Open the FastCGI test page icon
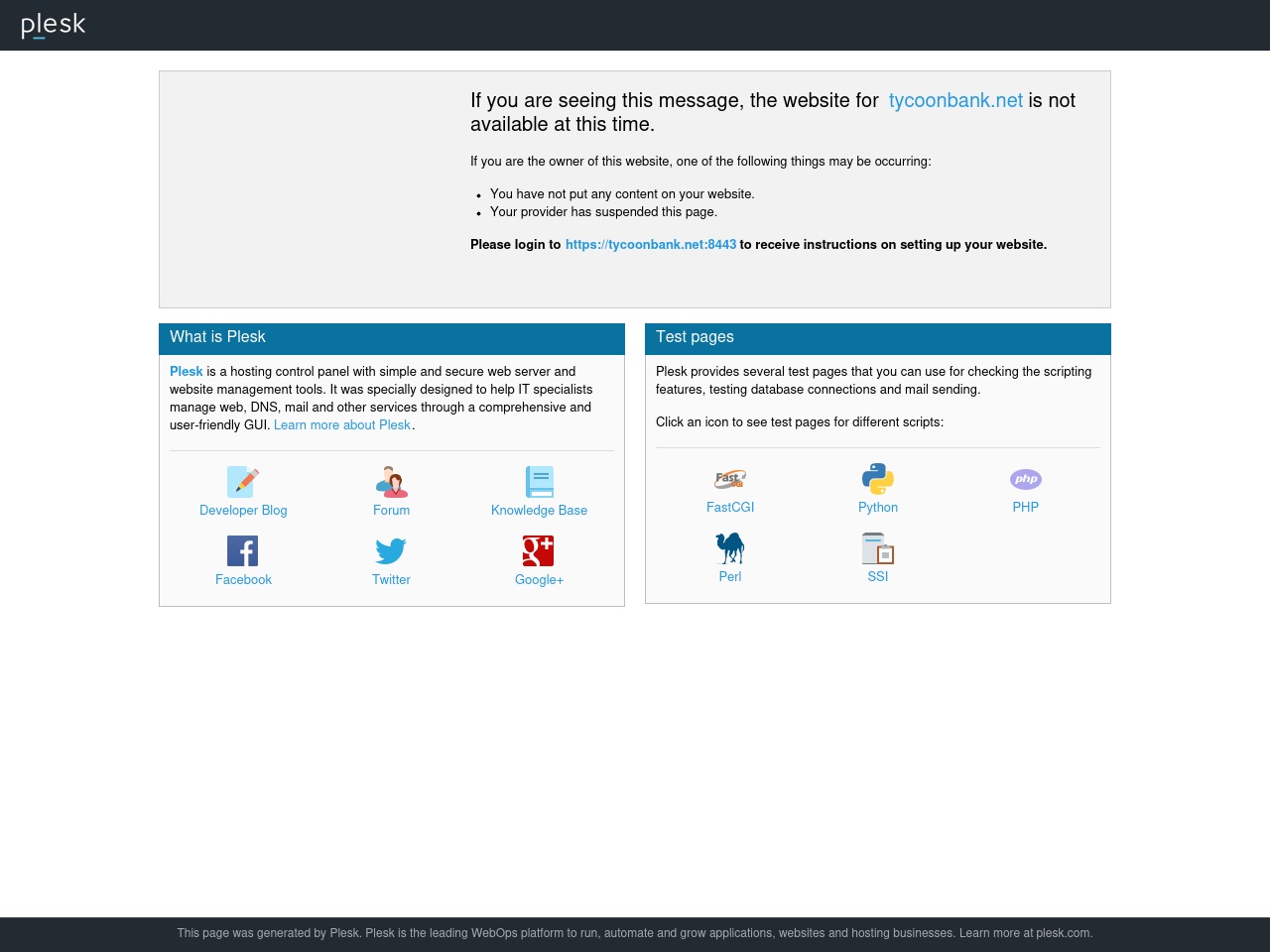 coord(730,479)
